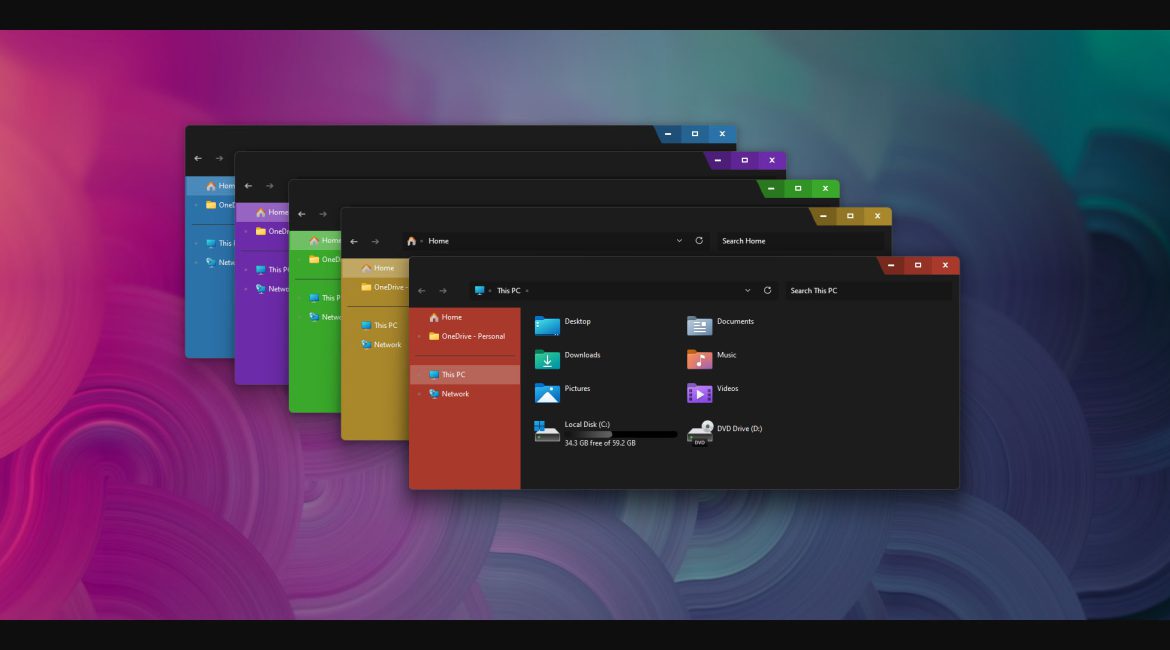
Task: Select Network in the red window sidebar
Action: click(465, 394)
